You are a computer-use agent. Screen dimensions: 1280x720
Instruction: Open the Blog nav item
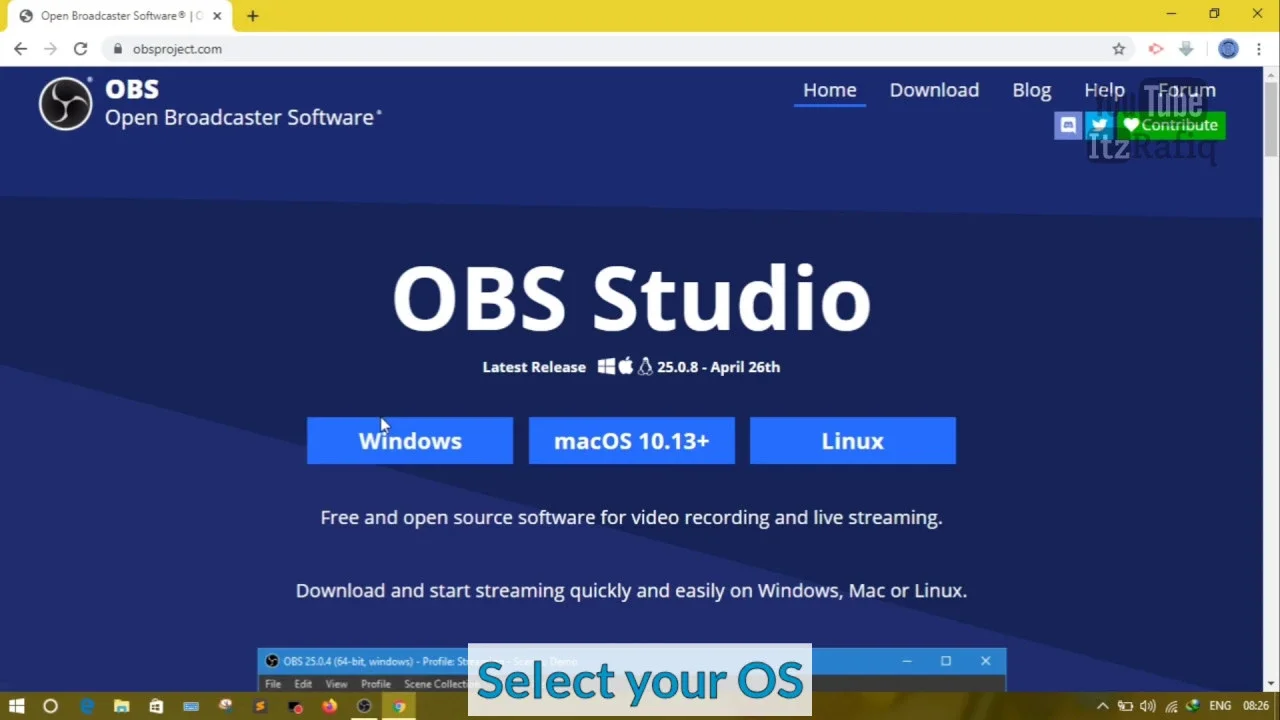(x=1032, y=90)
